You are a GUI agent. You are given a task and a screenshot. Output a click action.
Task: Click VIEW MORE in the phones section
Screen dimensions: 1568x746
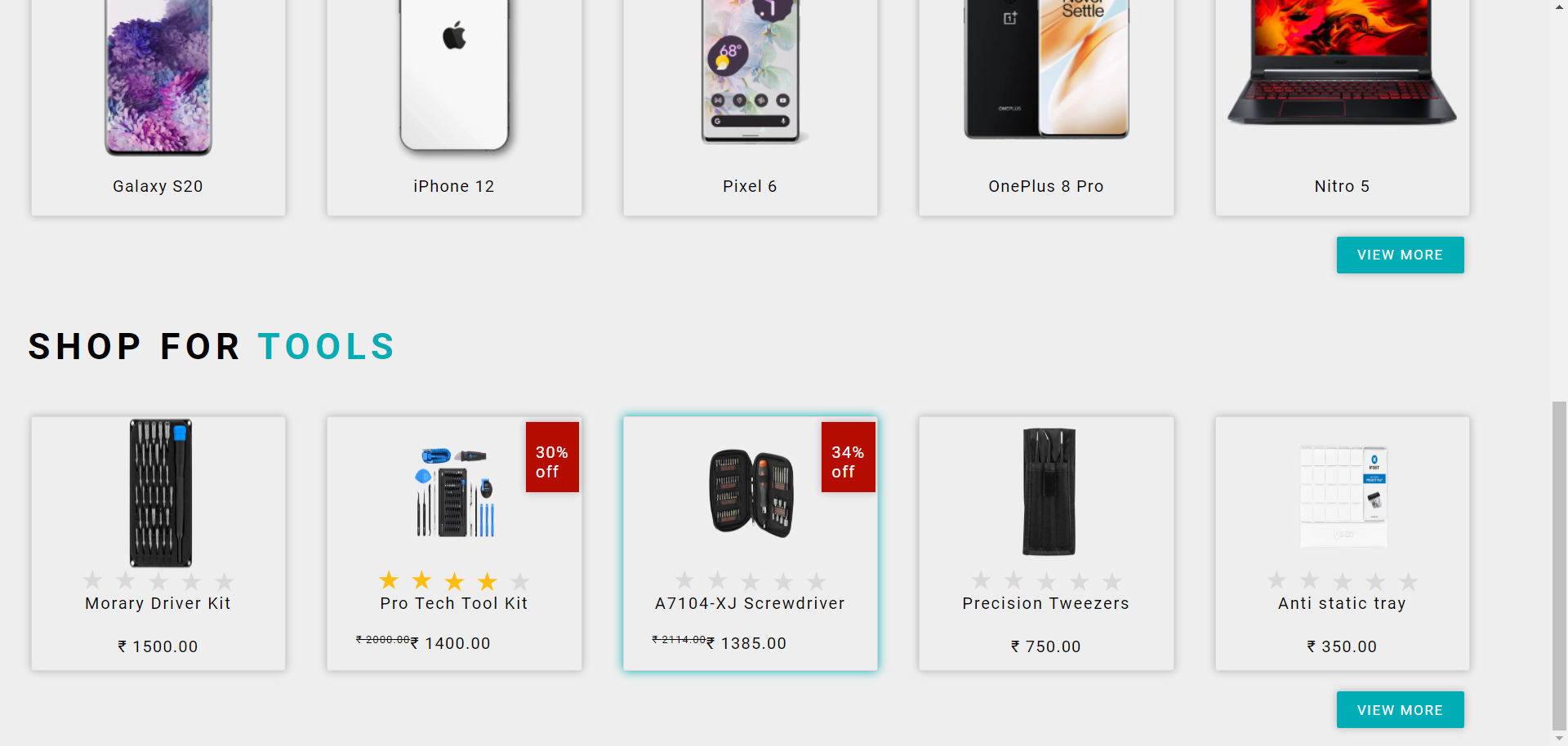[x=1400, y=255]
